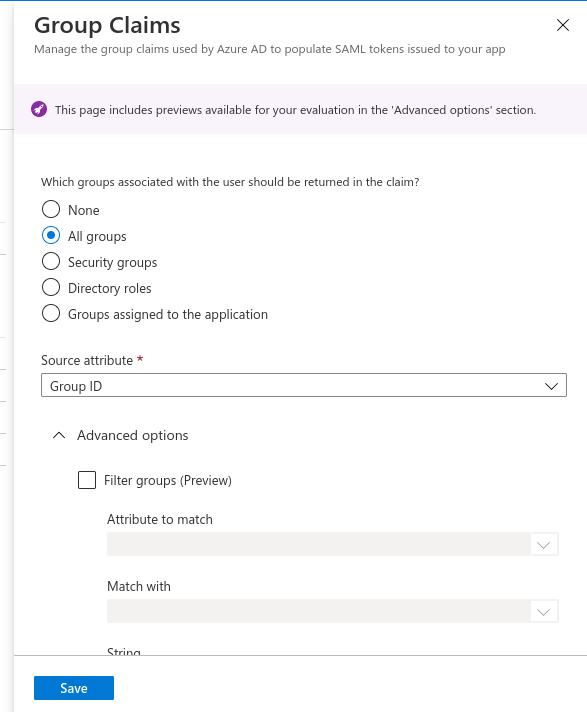Screen dimensions: 587x712
Task: Click the Advanced options label
Action: point(133,435)
